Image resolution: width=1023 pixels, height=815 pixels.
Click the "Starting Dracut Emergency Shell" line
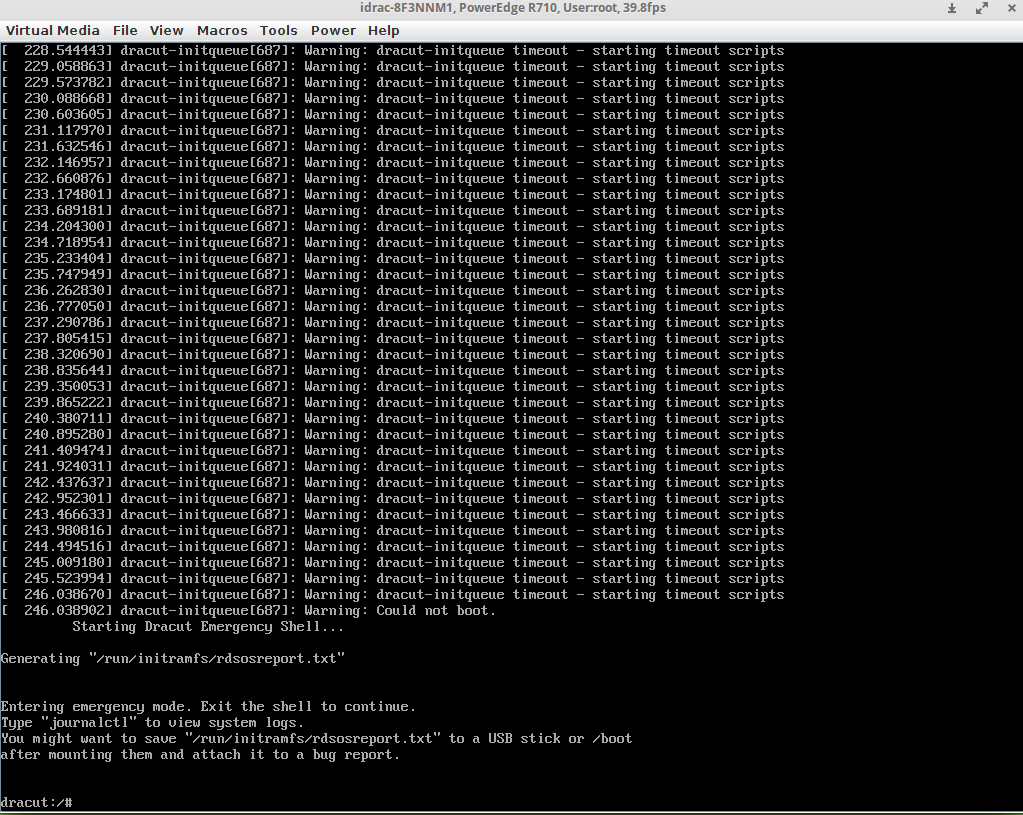point(208,626)
